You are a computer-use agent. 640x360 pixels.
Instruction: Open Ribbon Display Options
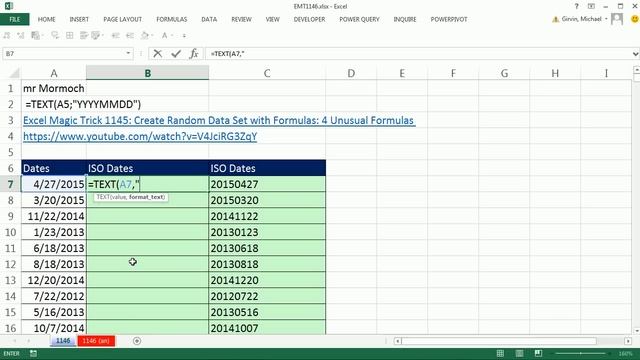[591, 6]
